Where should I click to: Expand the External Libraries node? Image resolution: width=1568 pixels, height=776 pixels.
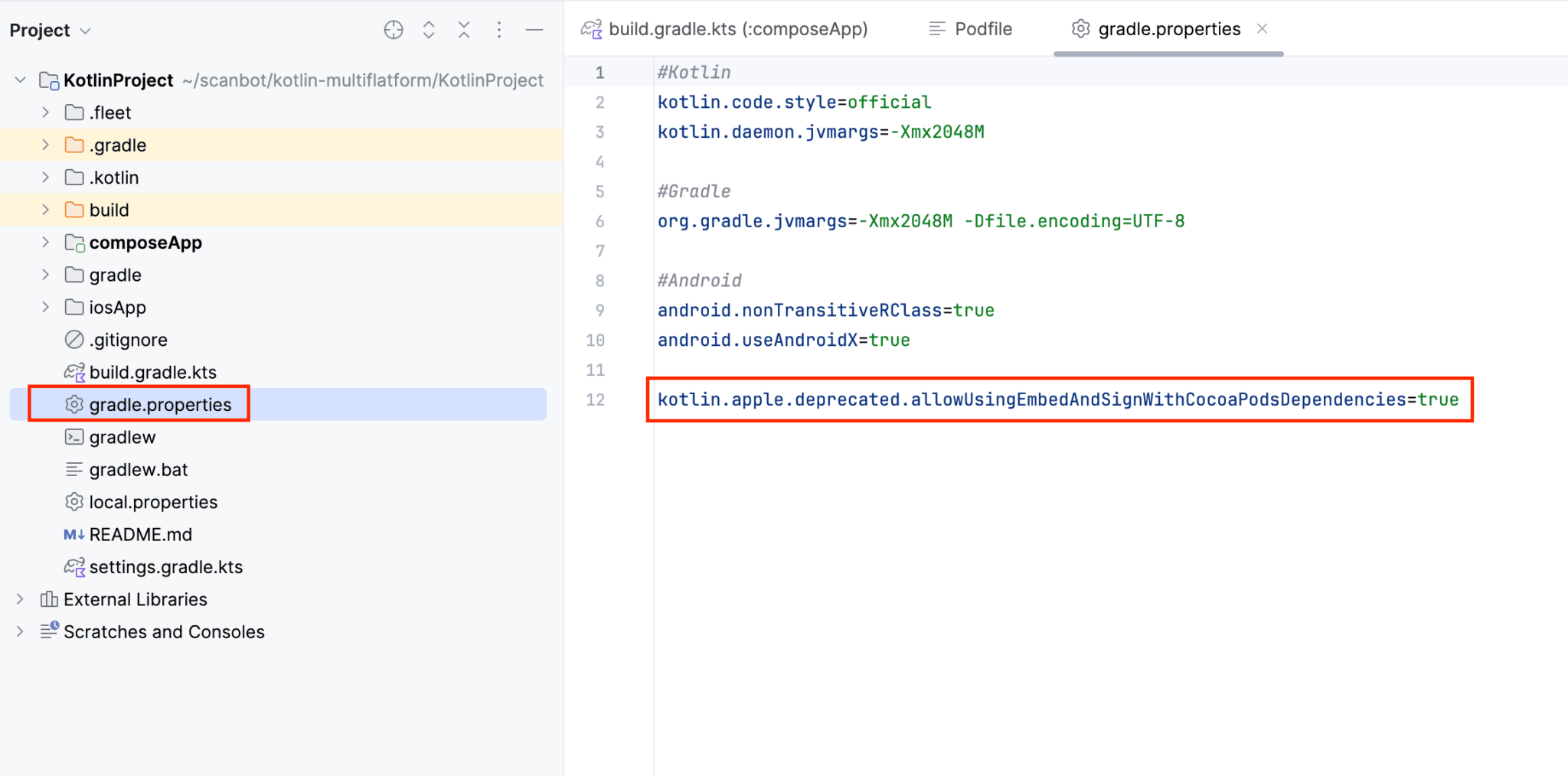coord(21,599)
